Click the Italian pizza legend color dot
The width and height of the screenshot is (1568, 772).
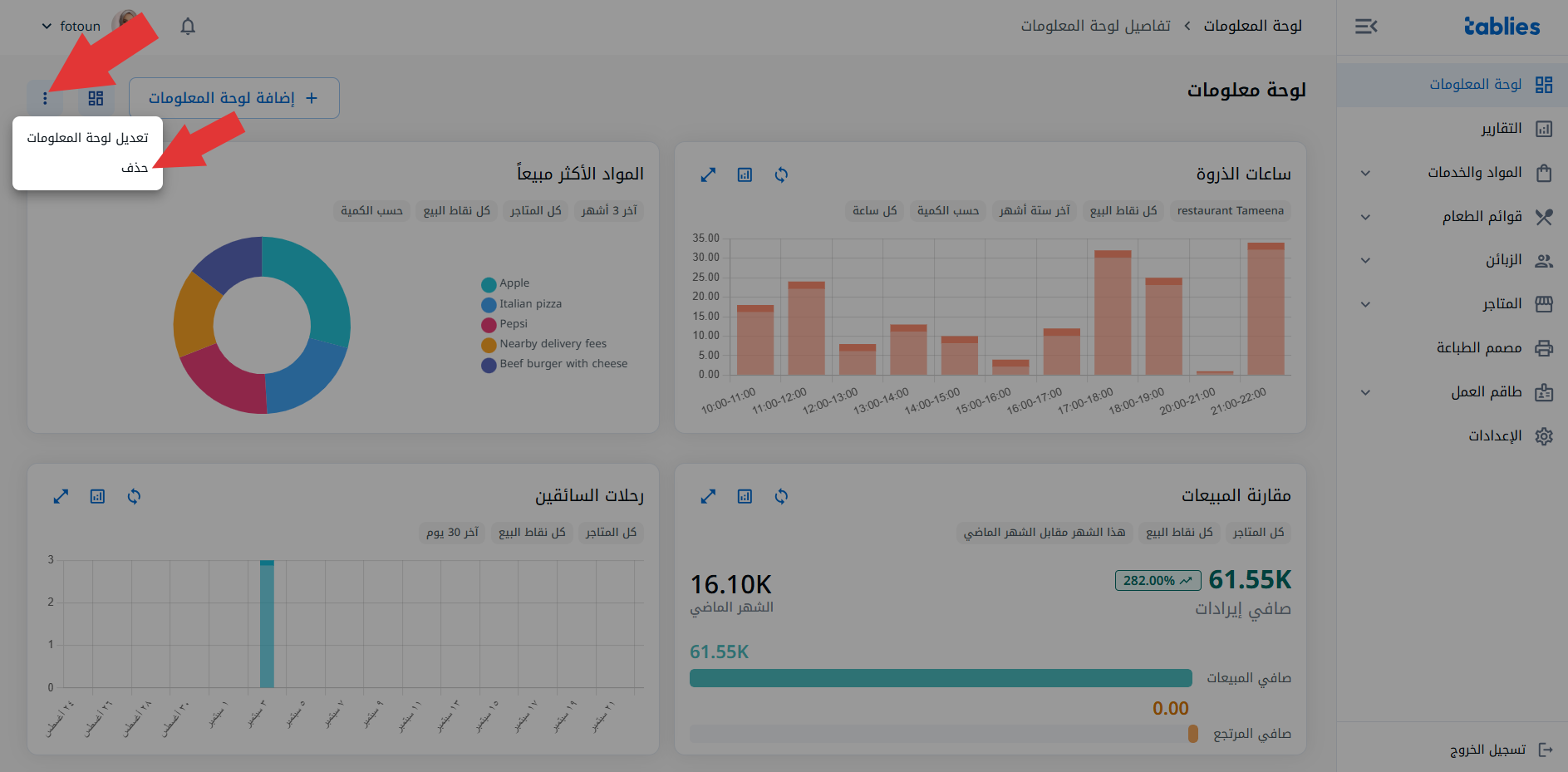489,305
